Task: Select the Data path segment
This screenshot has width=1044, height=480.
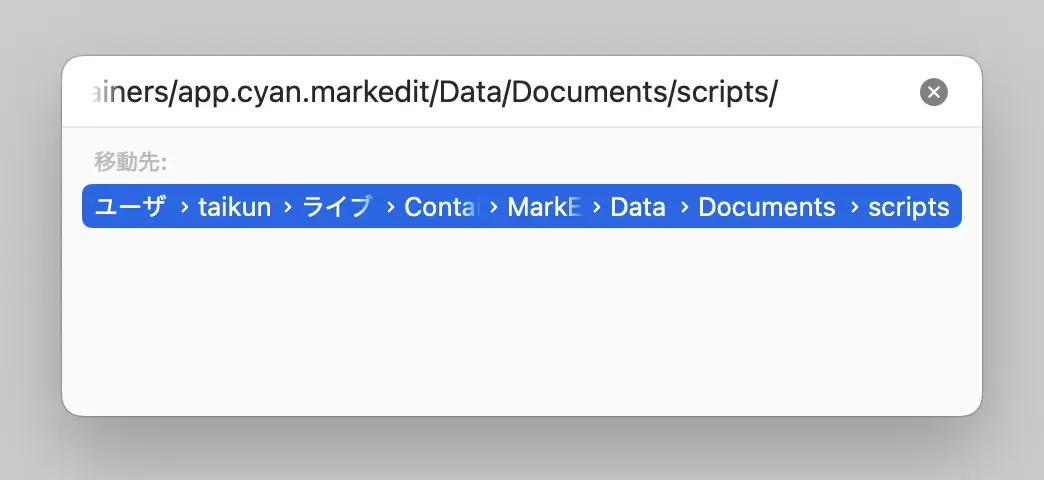Action: click(638, 207)
